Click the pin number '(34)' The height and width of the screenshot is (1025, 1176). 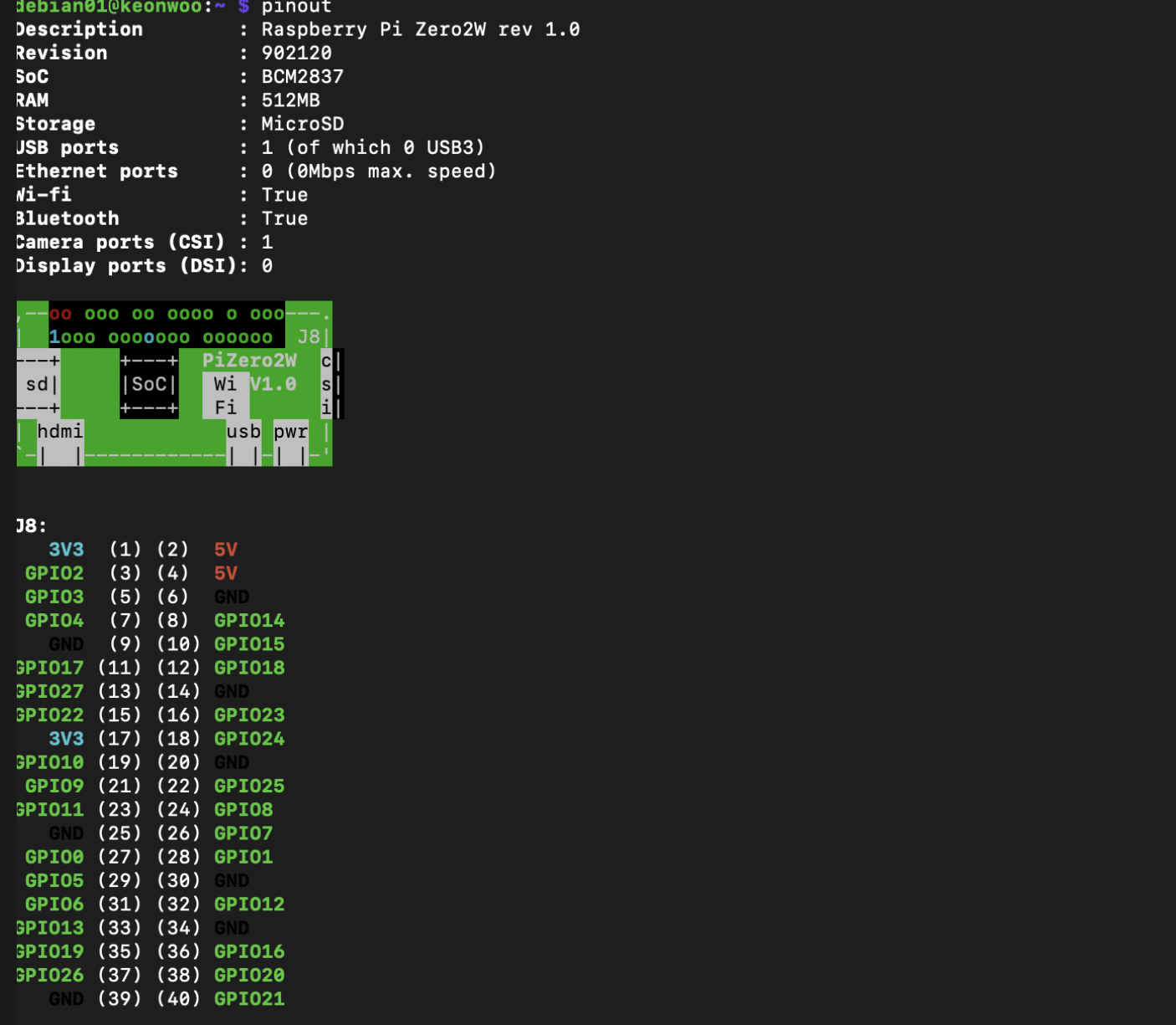[178, 927]
